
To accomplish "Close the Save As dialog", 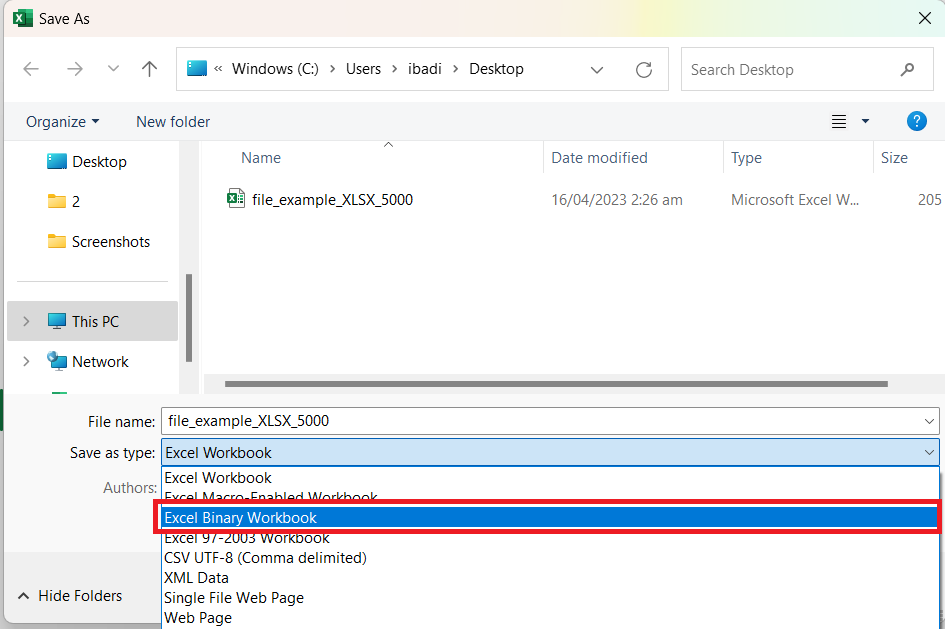I will (925, 18).
